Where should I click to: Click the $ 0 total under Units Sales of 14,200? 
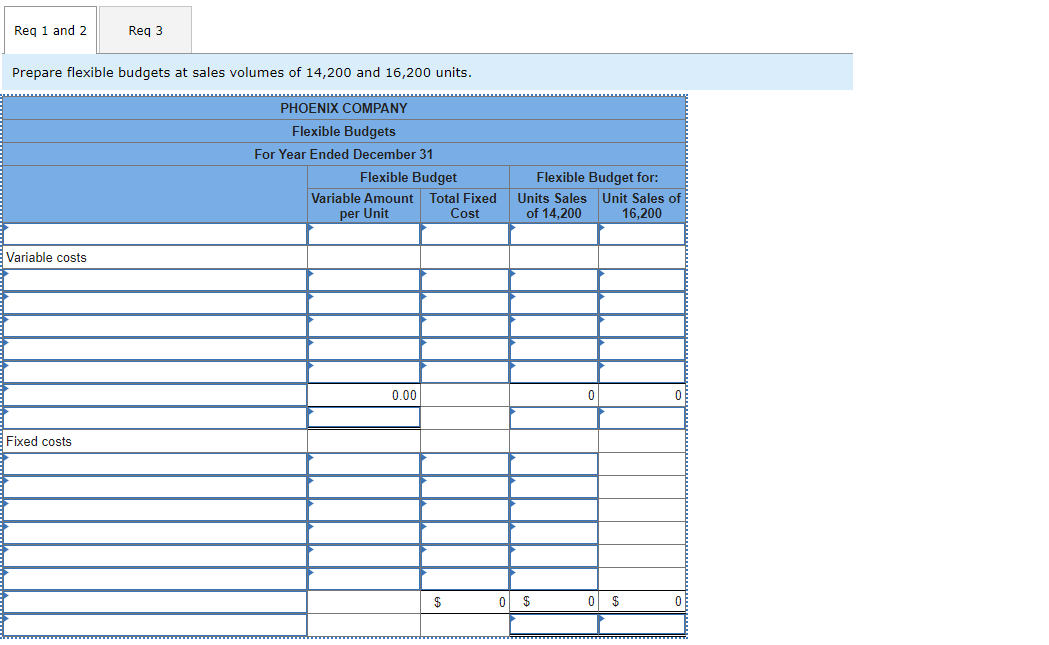pyautogui.click(x=553, y=600)
